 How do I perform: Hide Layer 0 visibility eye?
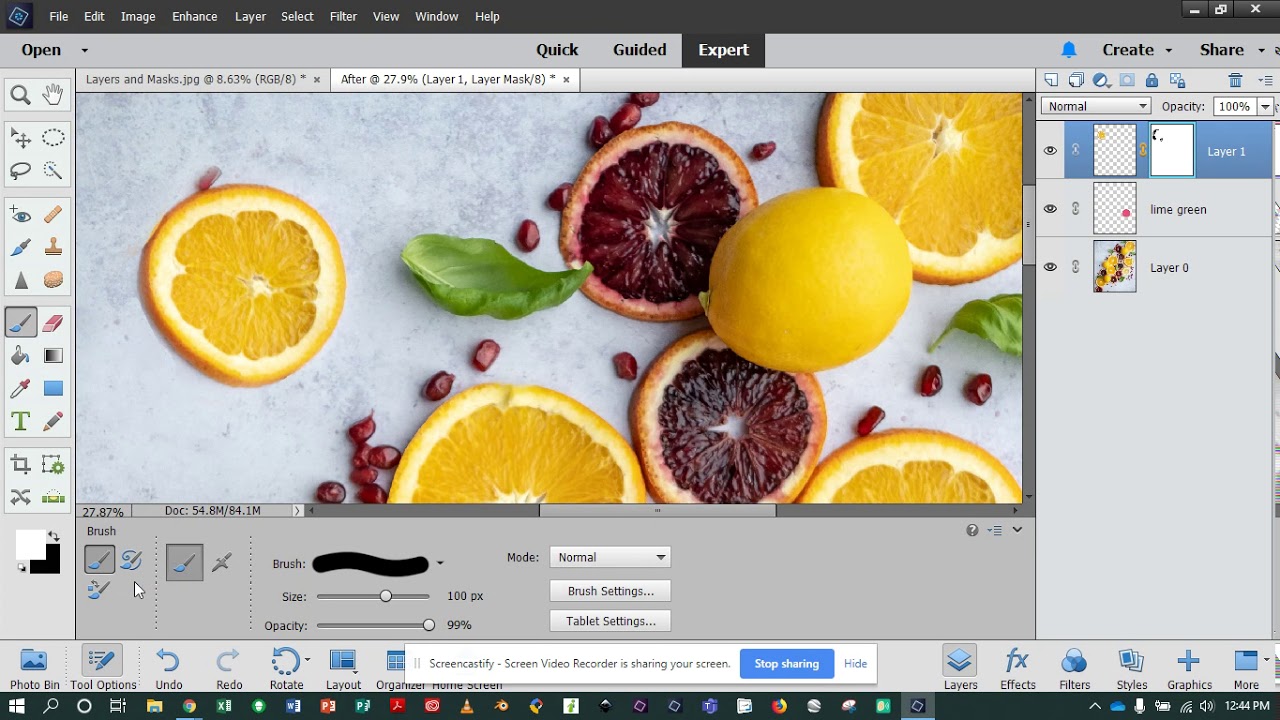[1050, 267]
